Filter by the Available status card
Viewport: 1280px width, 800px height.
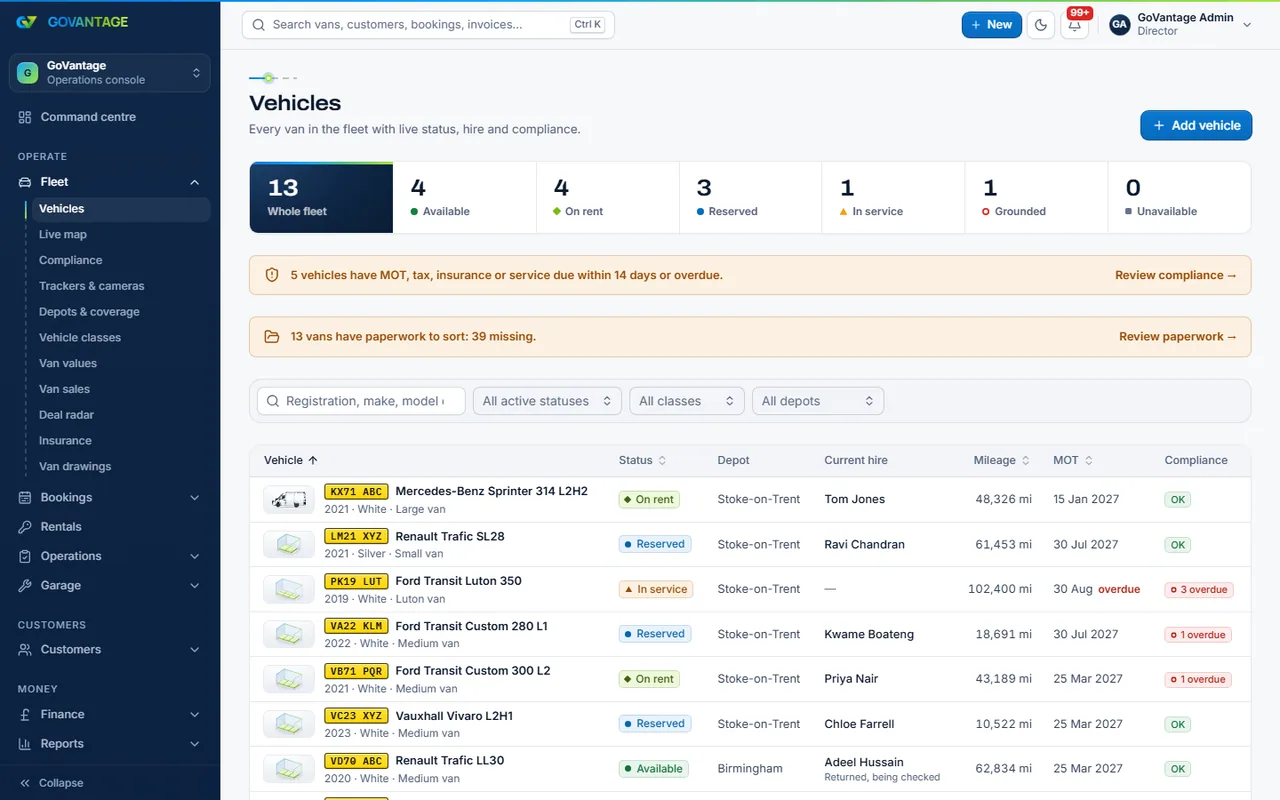464,198
